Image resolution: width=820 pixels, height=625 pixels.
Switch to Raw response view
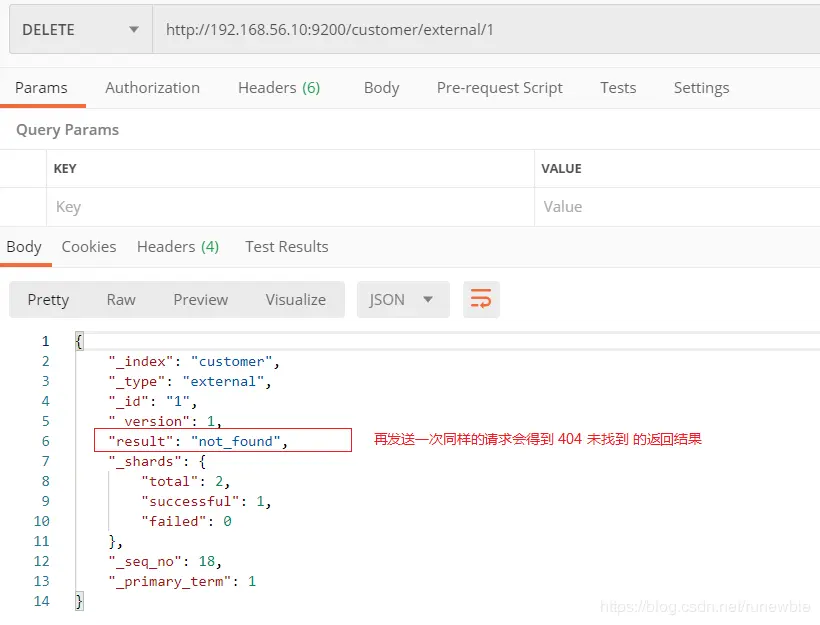[121, 300]
